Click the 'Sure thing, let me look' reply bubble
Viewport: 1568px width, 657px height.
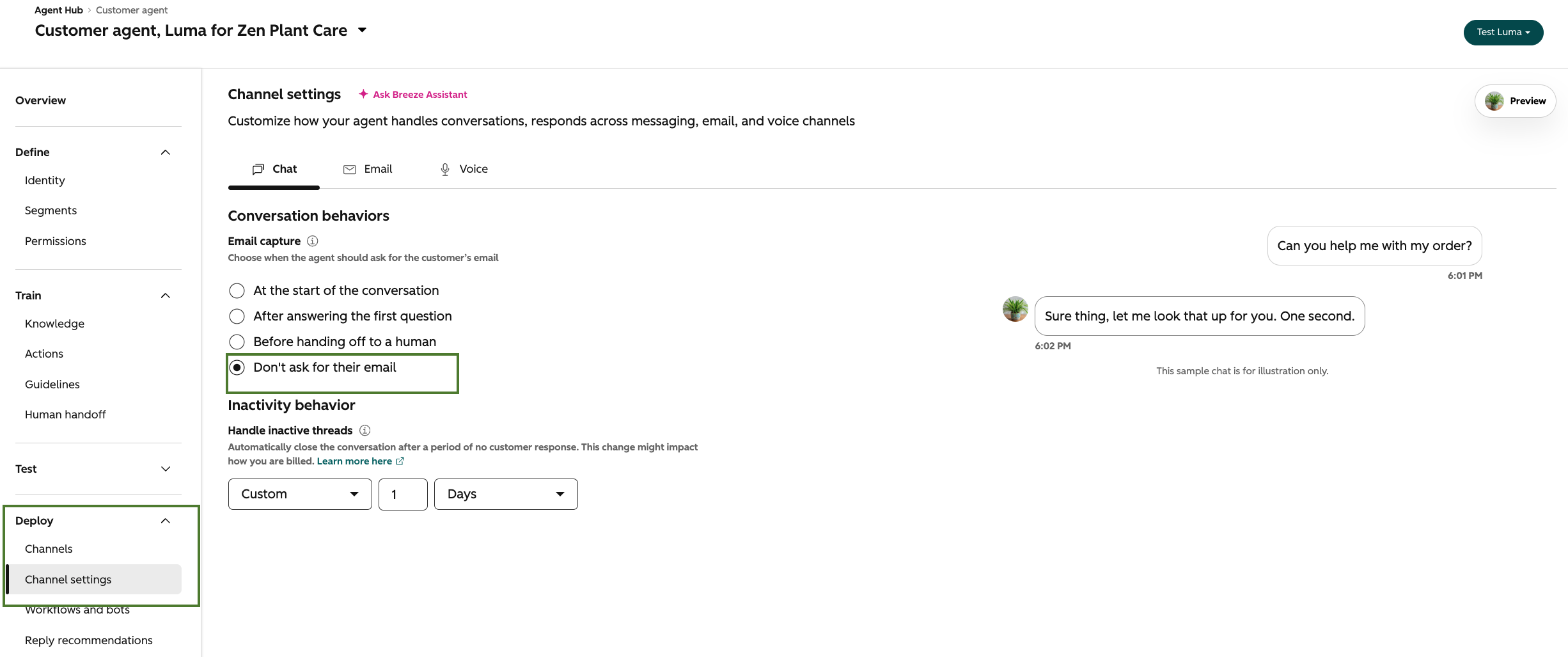(x=1200, y=316)
